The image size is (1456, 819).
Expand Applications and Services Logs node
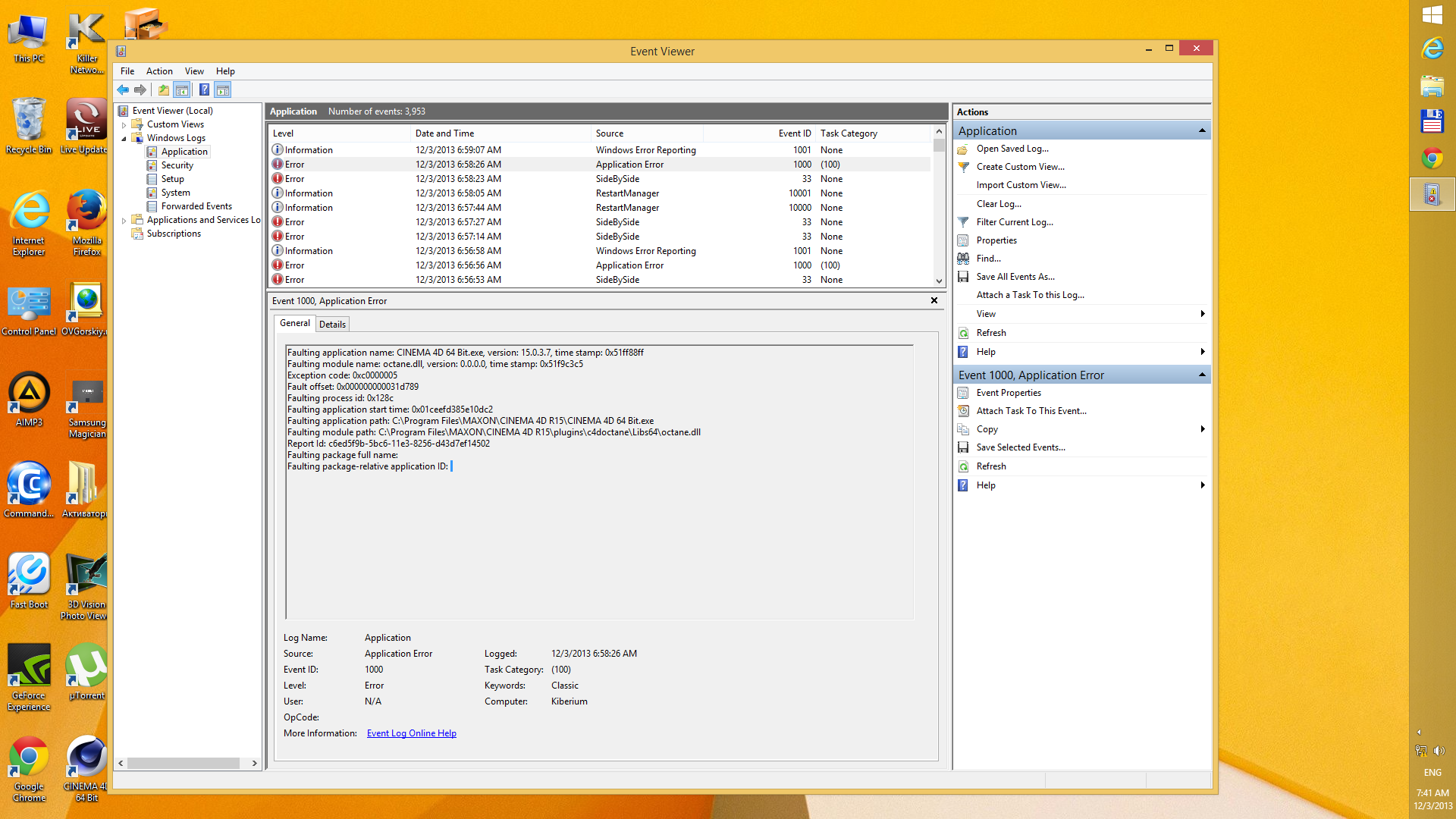(x=124, y=221)
